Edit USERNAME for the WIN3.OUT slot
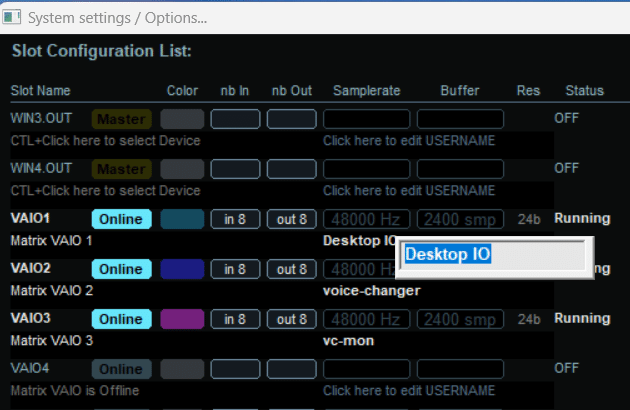This screenshot has width=630, height=410. [x=409, y=141]
